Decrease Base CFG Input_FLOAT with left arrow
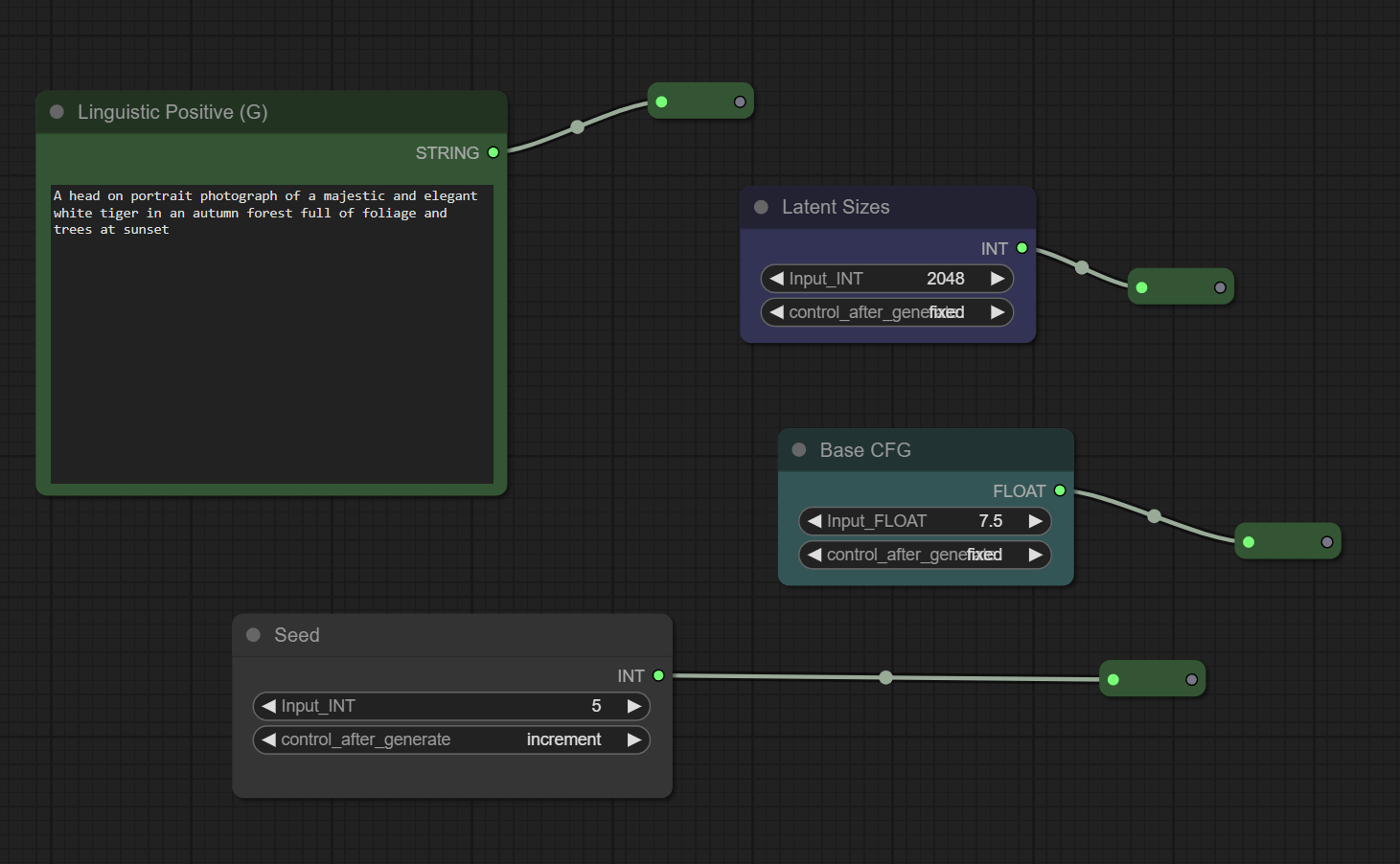The height and width of the screenshot is (864, 1400). pos(815,521)
